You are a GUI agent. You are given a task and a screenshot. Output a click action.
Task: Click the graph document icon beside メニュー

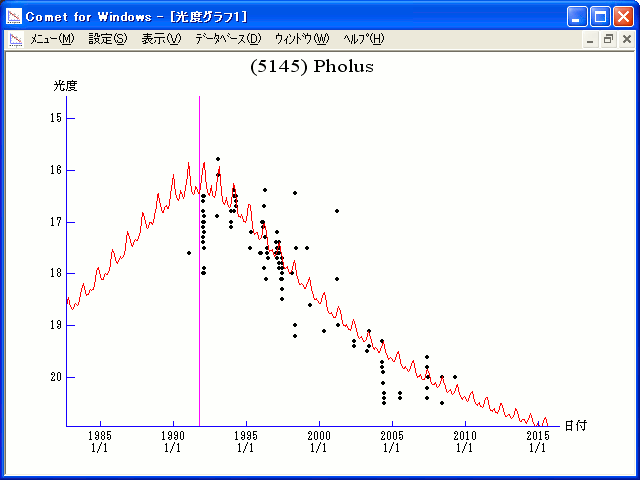pyautogui.click(x=16, y=39)
